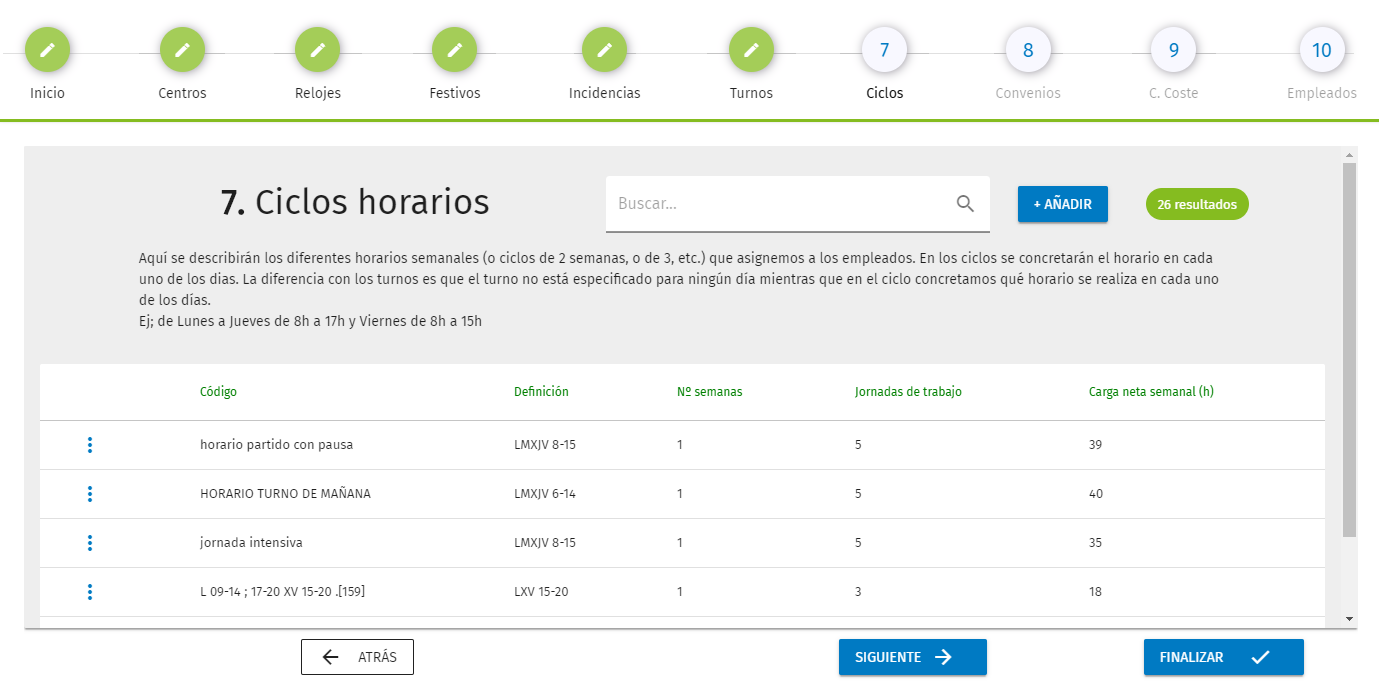Add a new cycle with + AÑADIR

[1063, 204]
